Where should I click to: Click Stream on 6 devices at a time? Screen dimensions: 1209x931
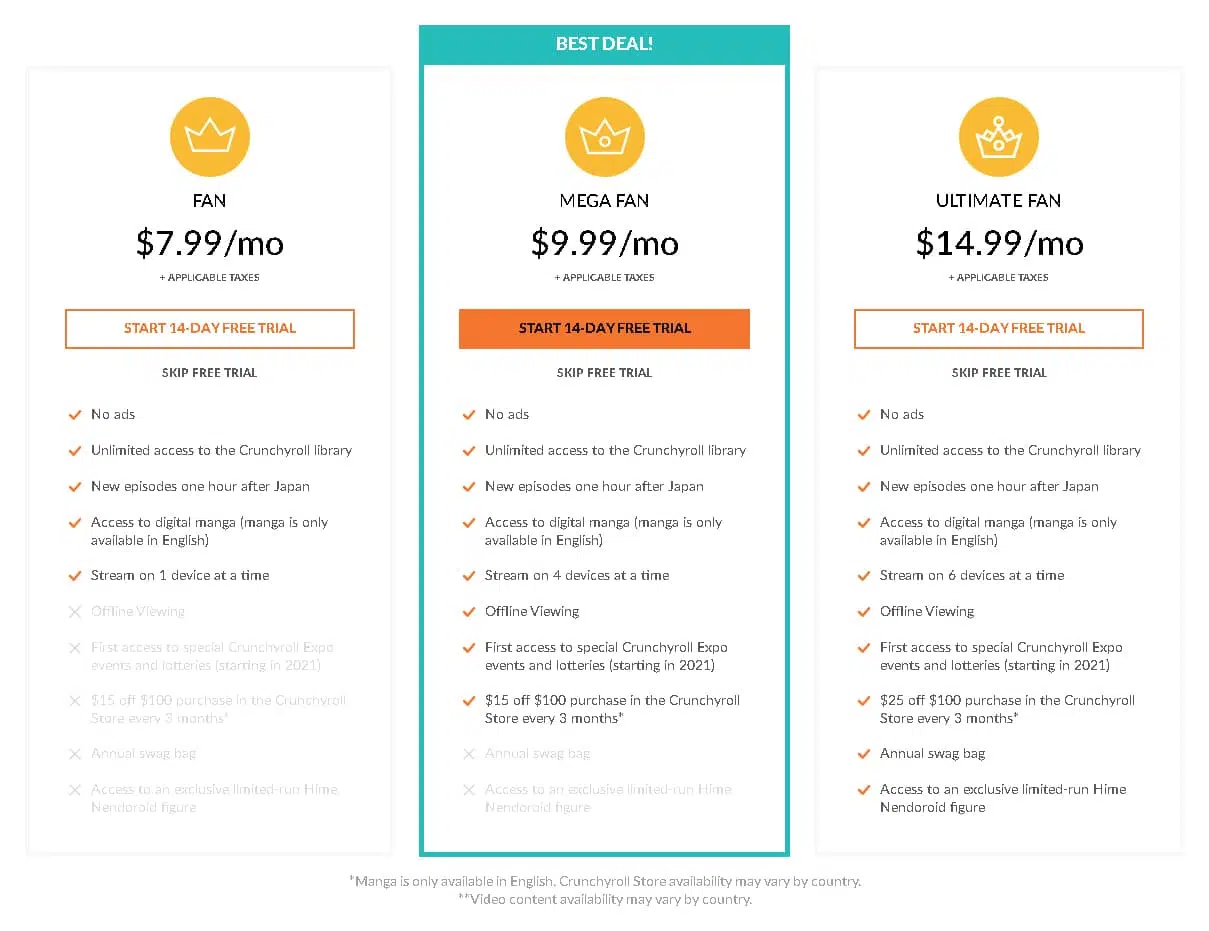pyautogui.click(x=972, y=575)
